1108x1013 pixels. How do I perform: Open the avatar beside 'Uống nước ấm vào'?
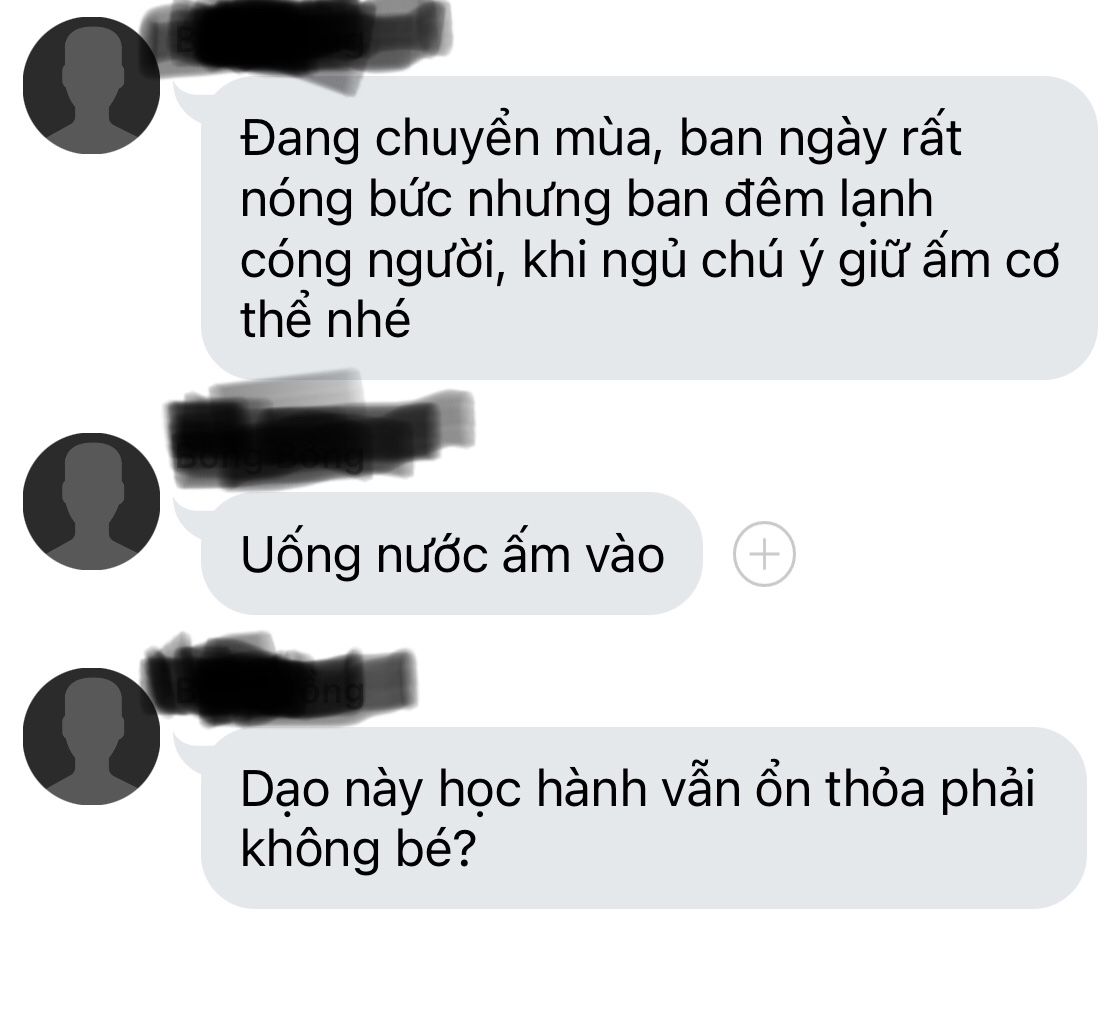click(x=91, y=502)
